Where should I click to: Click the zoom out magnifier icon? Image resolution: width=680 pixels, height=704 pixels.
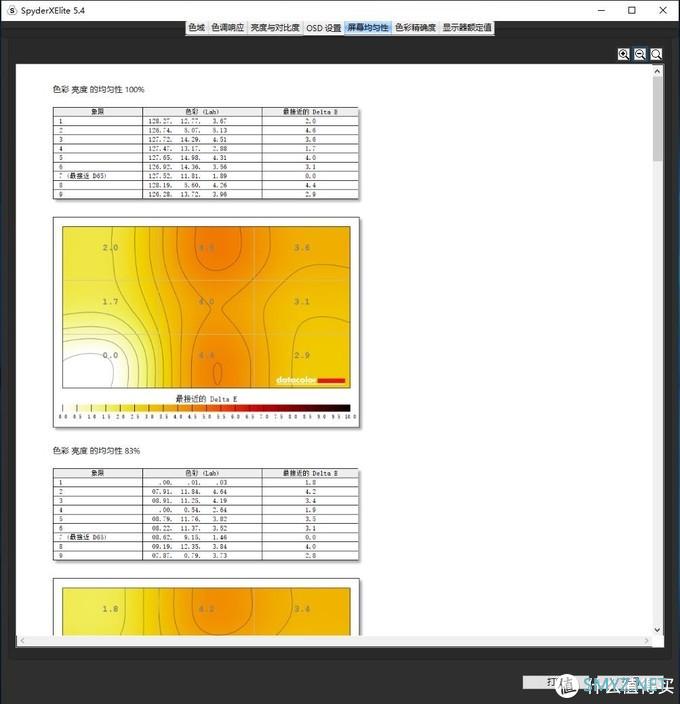640,54
